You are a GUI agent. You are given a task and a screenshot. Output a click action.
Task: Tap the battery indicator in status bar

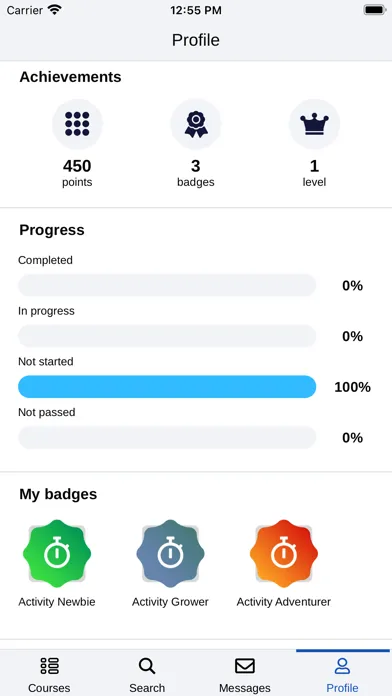[x=375, y=10]
